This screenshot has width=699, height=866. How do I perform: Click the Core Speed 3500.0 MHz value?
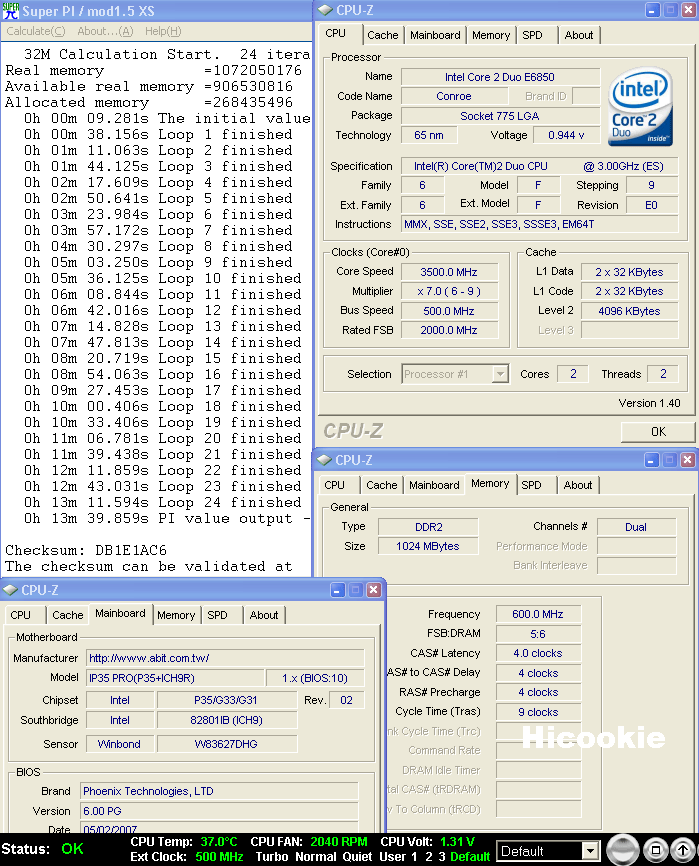pos(449,272)
